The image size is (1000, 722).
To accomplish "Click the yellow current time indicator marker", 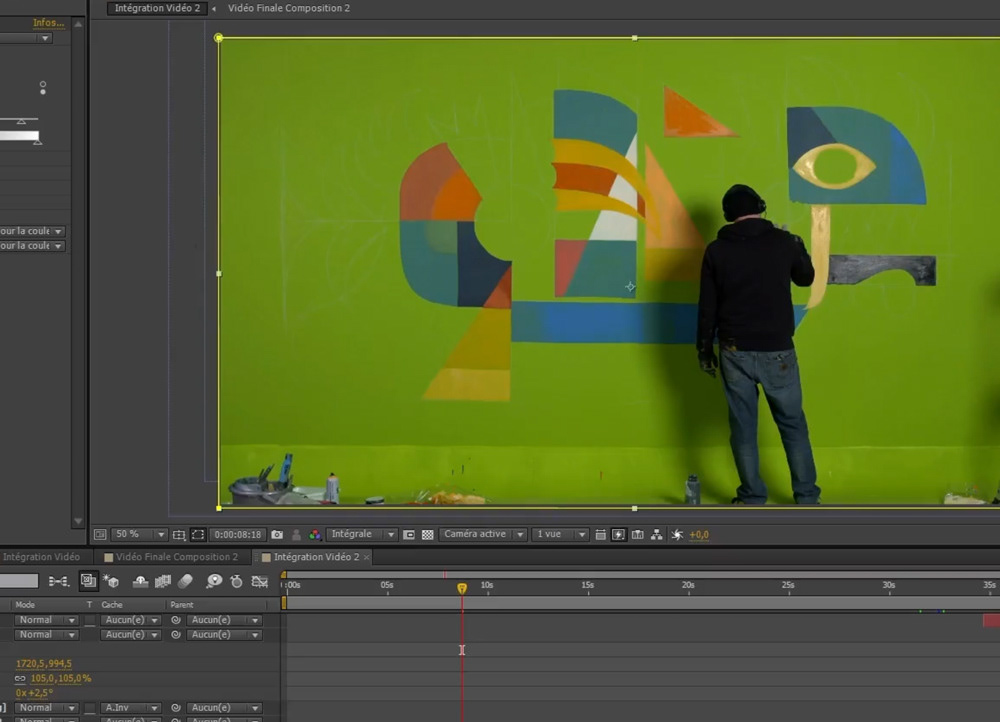I will pyautogui.click(x=462, y=589).
